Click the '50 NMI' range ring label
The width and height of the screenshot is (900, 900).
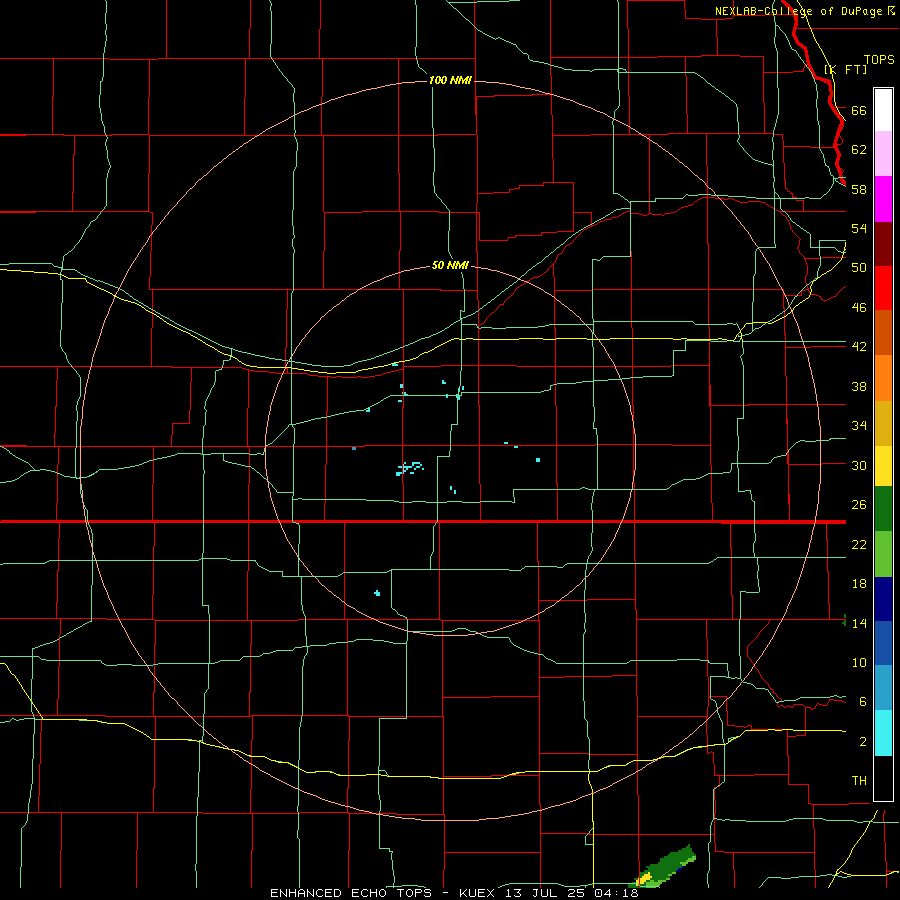450,265
